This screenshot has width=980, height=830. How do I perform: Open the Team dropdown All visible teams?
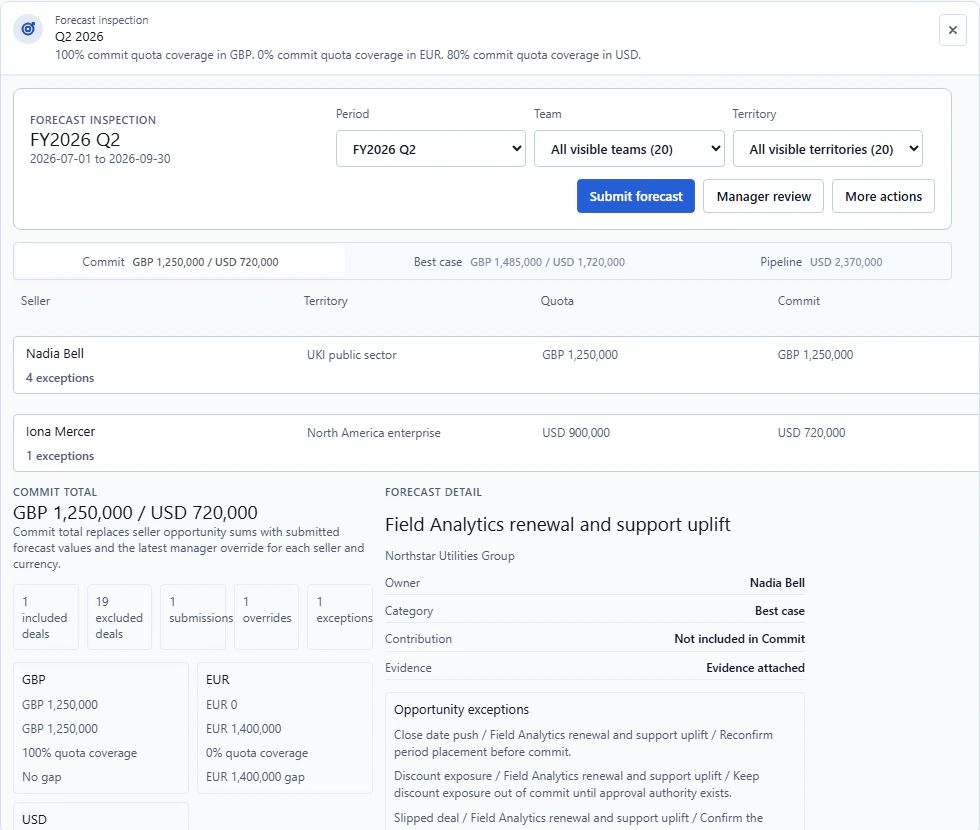(x=629, y=149)
